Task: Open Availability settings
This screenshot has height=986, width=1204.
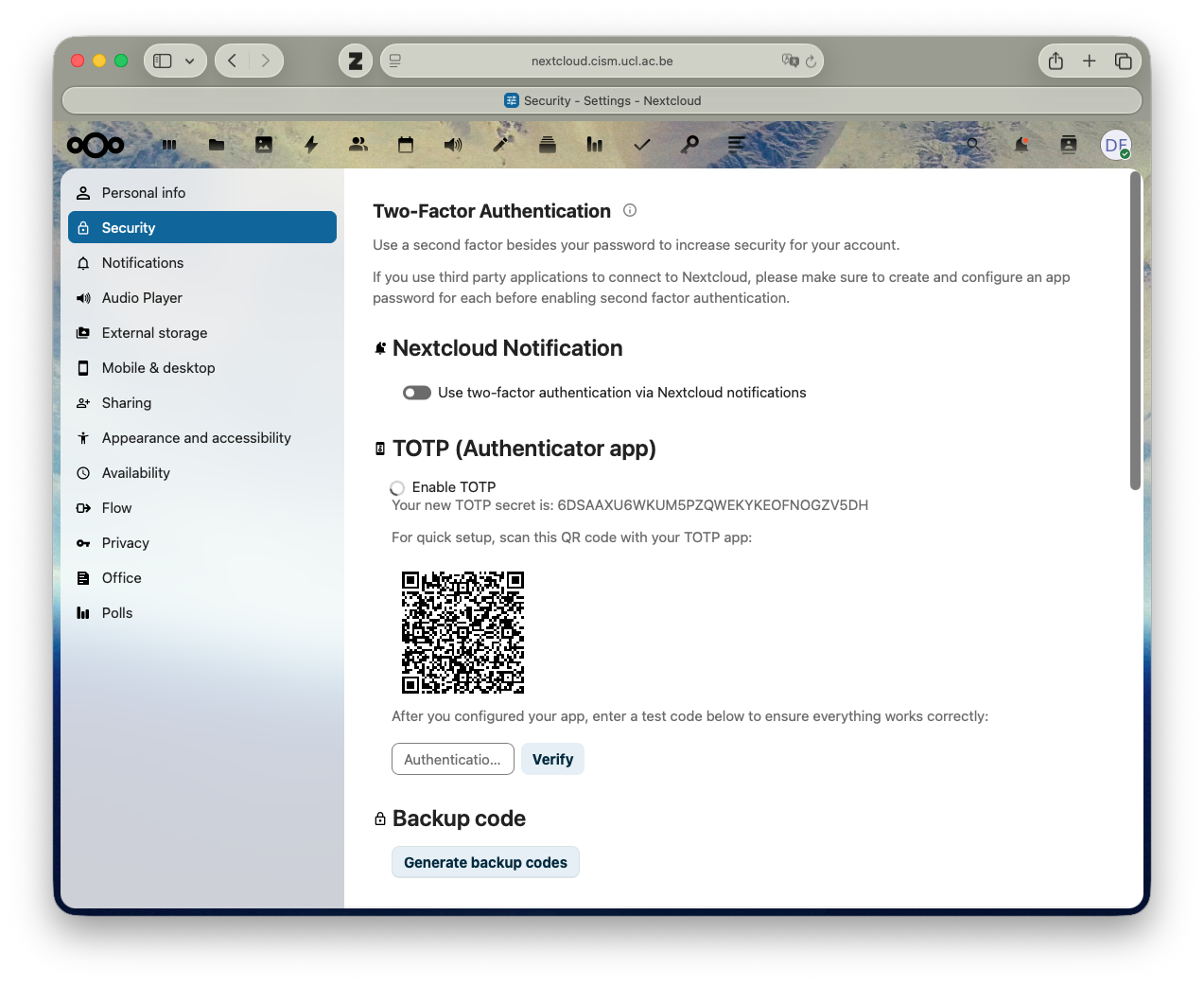Action: click(x=202, y=473)
